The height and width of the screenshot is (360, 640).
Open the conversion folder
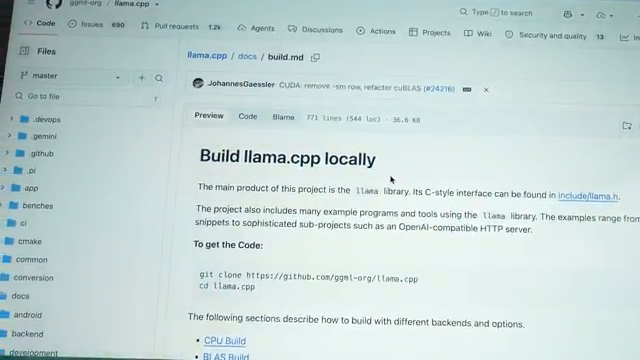33,278
